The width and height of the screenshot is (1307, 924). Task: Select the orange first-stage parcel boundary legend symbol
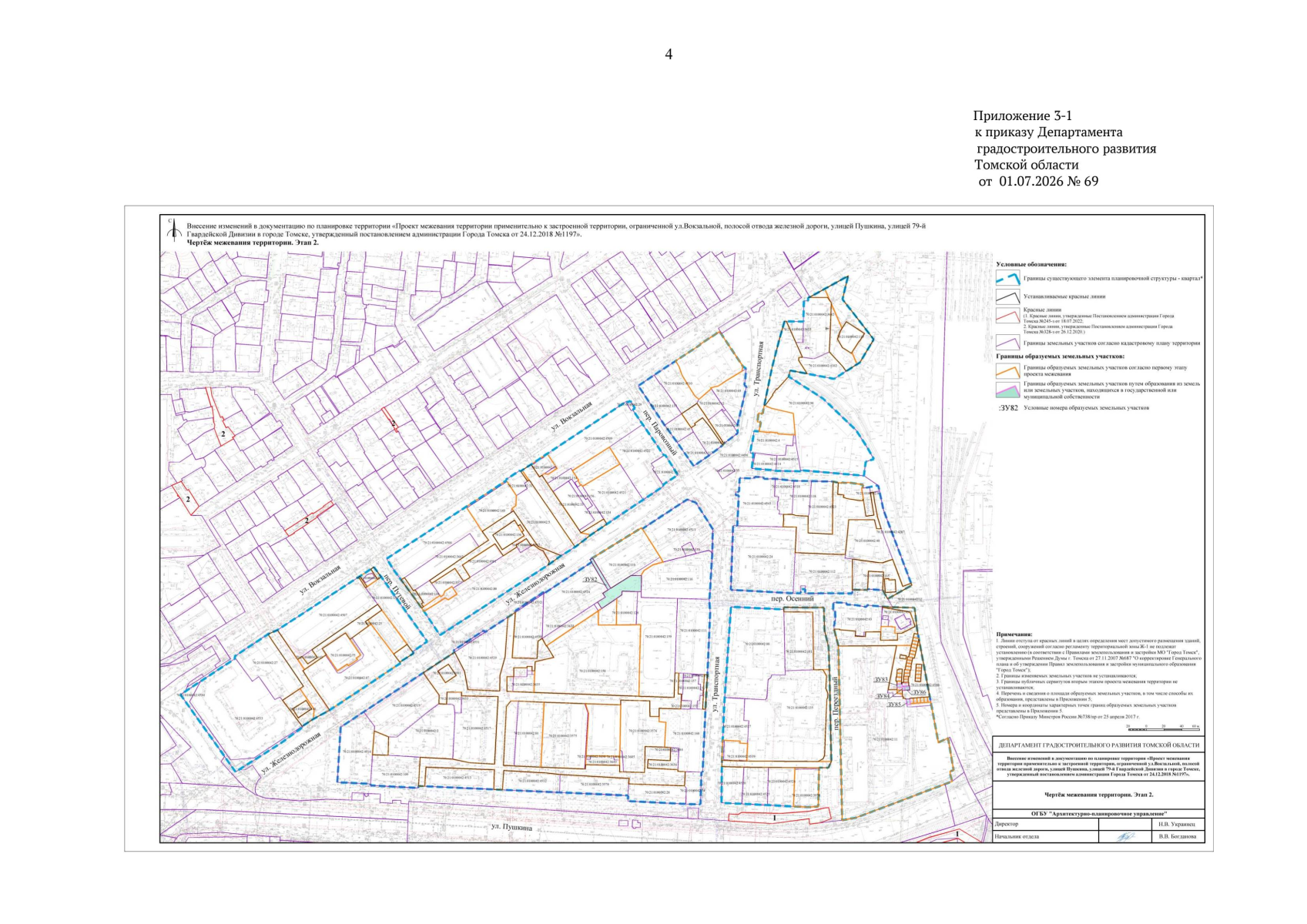point(1007,370)
